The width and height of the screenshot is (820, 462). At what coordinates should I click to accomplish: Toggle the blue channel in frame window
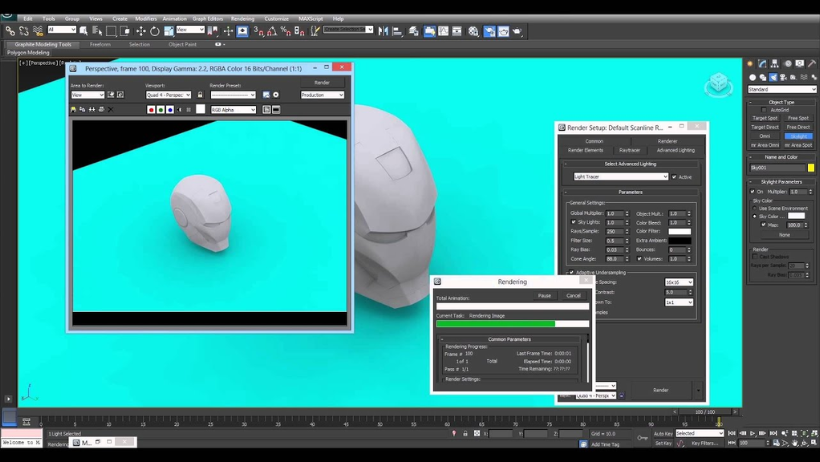[x=170, y=109]
